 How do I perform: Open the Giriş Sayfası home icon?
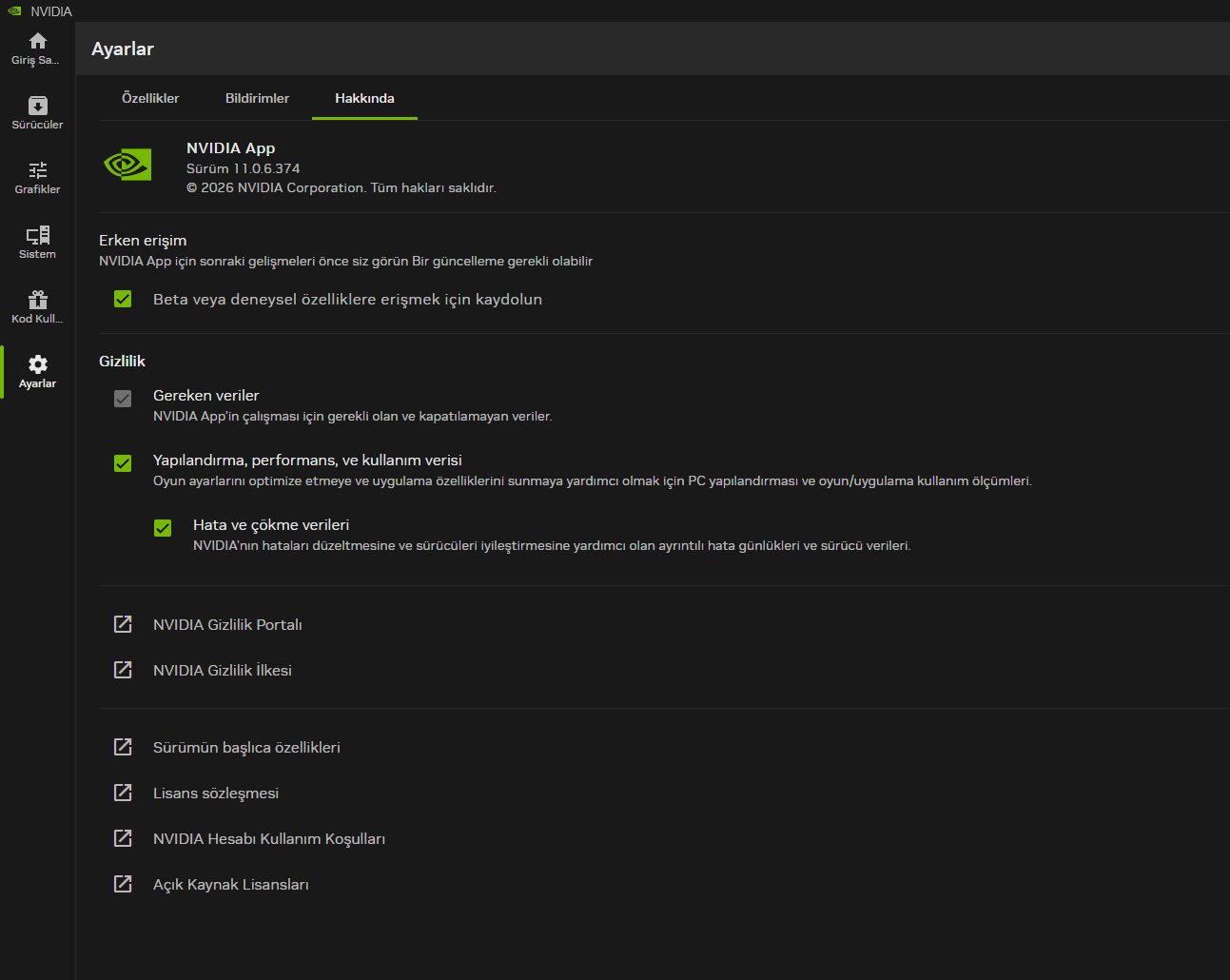[x=38, y=41]
